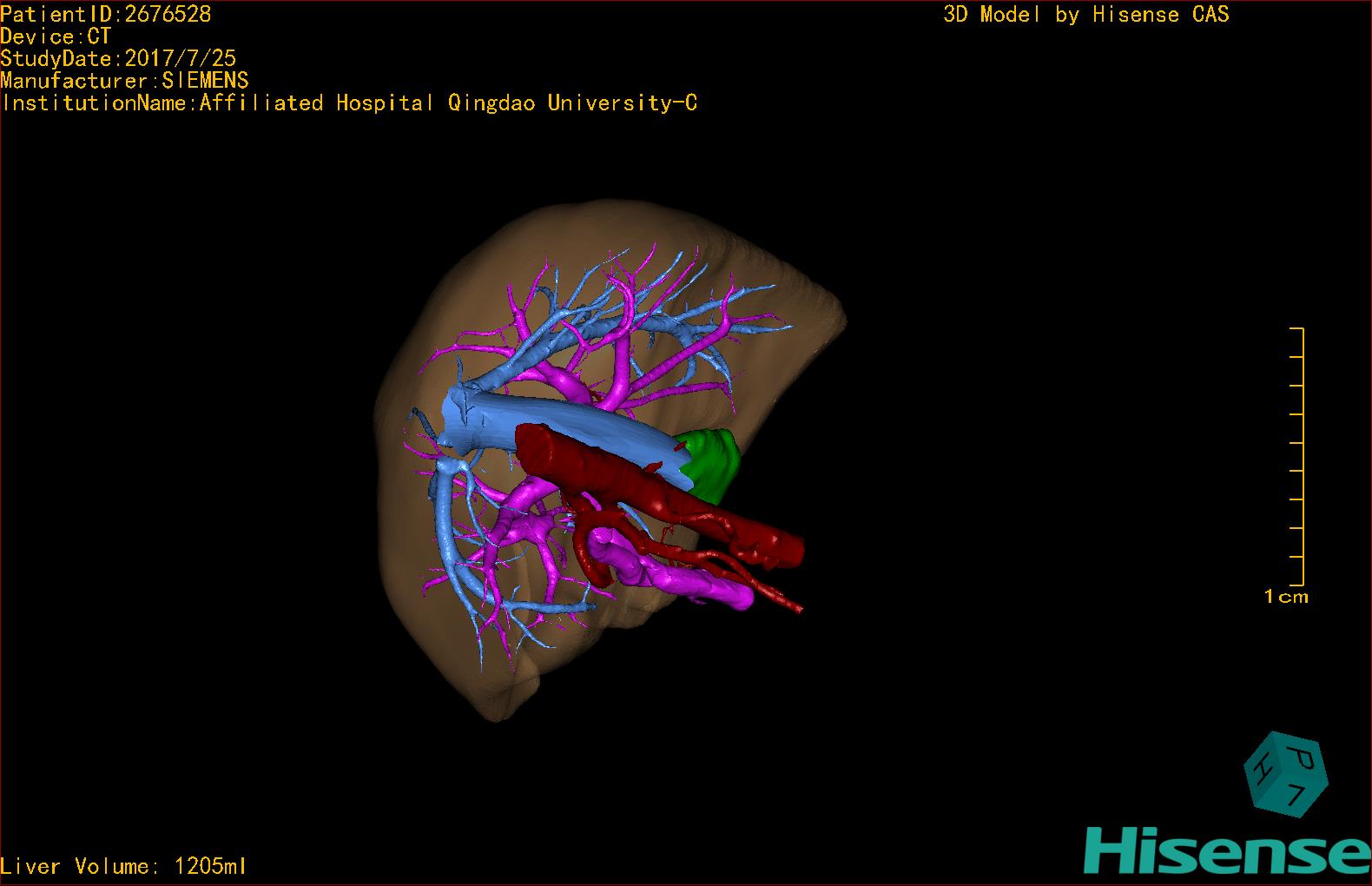The height and width of the screenshot is (886, 1372).
Task: Click the orientation cube in the corner
Action: coord(1285,775)
